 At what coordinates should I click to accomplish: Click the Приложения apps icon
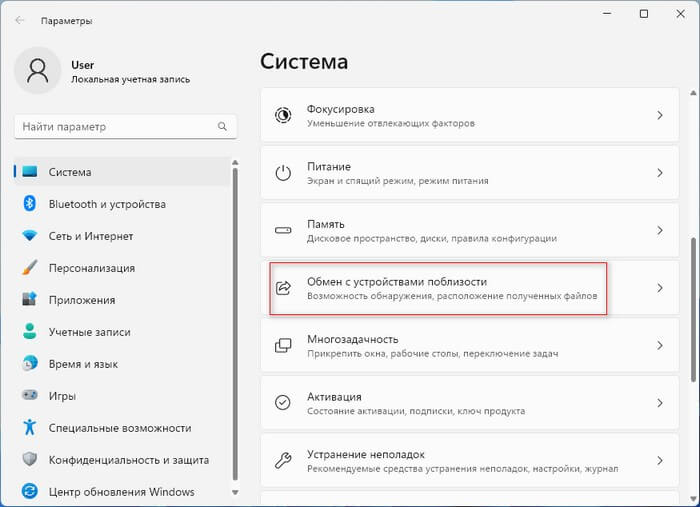(x=29, y=299)
